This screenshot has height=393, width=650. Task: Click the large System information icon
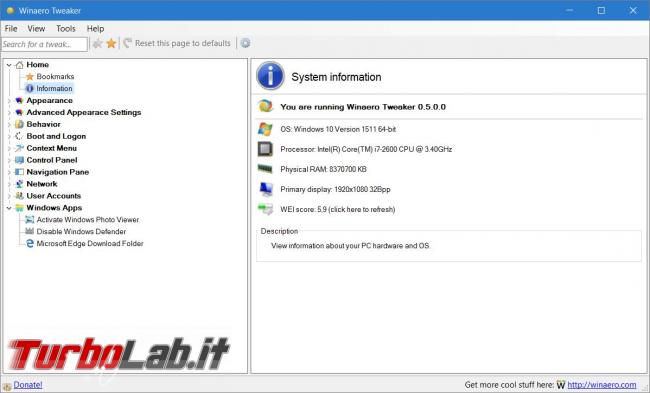point(270,76)
